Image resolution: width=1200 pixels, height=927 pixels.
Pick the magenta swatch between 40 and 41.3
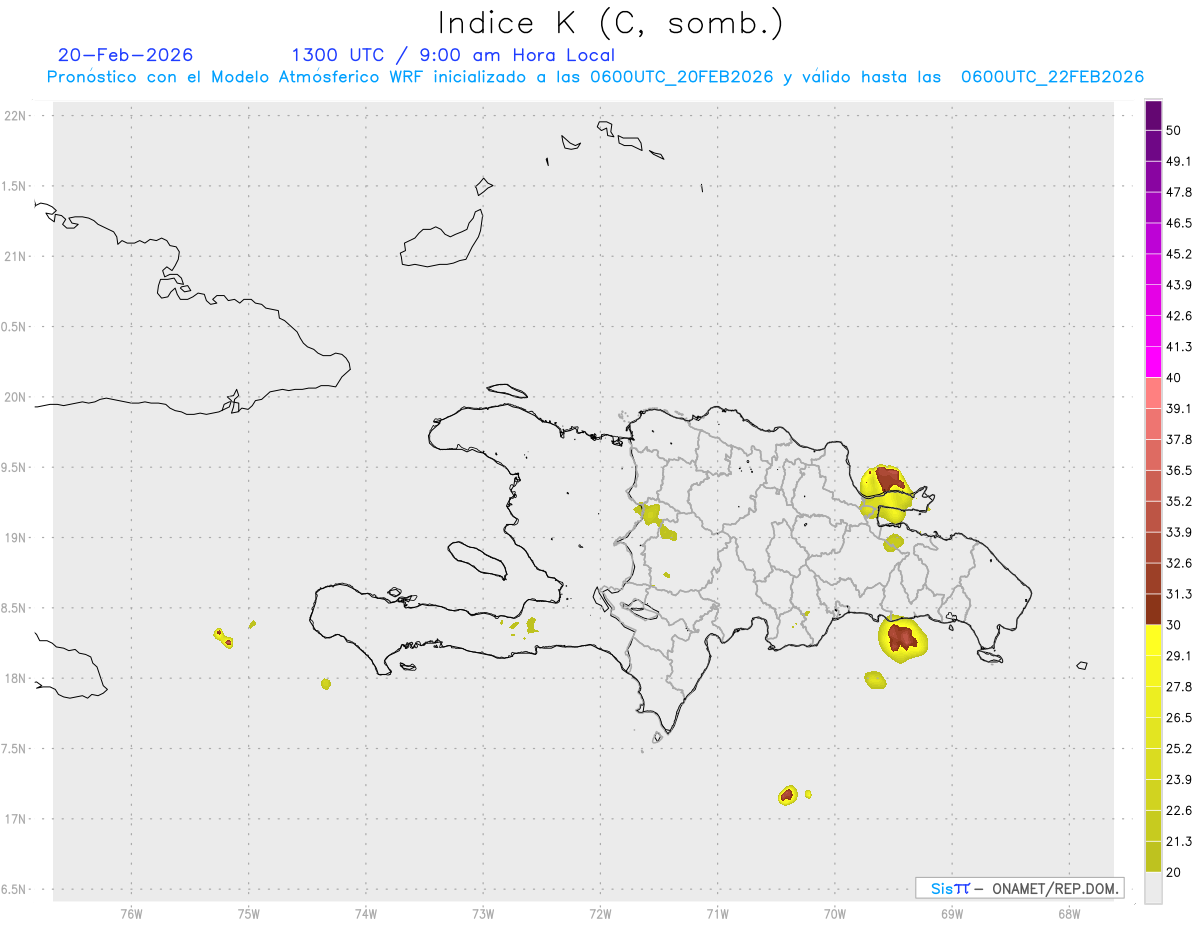[1153, 362]
